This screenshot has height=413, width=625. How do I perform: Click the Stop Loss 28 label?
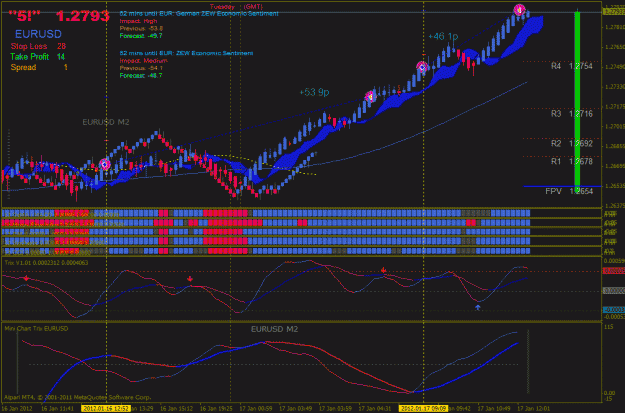[38, 46]
